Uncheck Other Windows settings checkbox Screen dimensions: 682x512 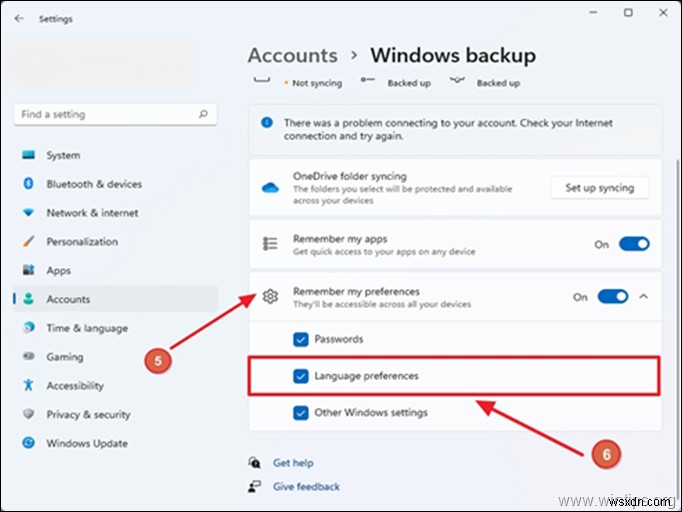301,412
